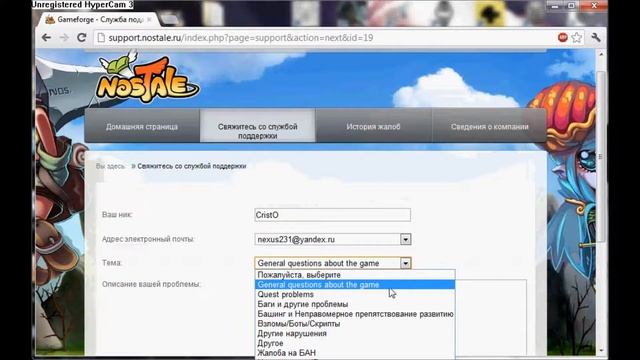Select 'General questions about the game' option
The width and height of the screenshot is (640, 360).
pos(355,285)
